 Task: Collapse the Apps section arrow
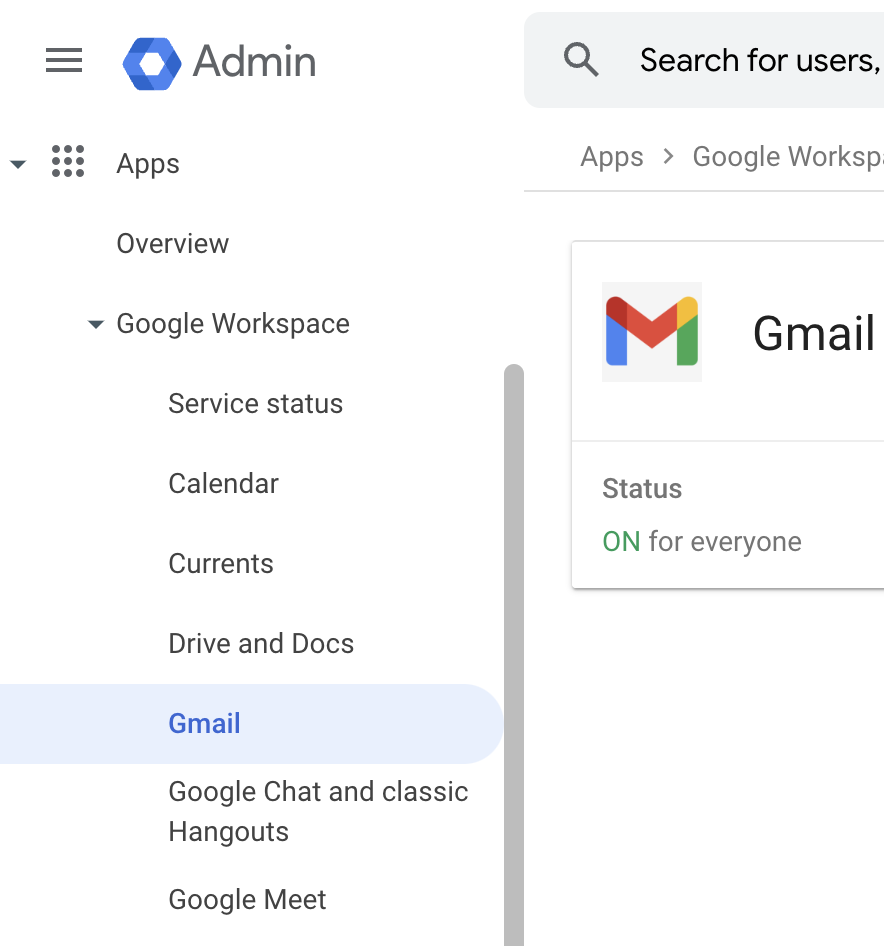[18, 163]
